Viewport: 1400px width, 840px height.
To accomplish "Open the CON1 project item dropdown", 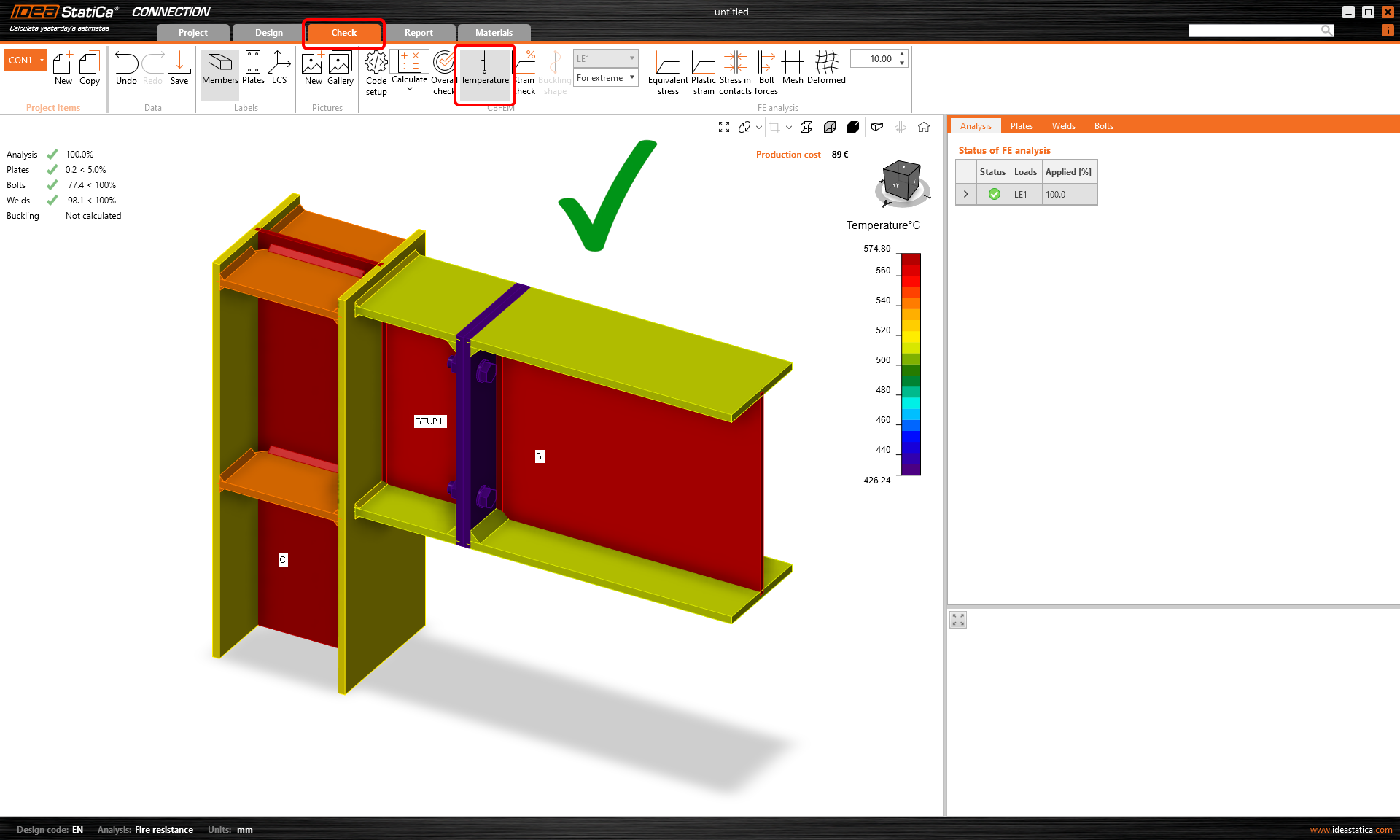I will (x=42, y=60).
